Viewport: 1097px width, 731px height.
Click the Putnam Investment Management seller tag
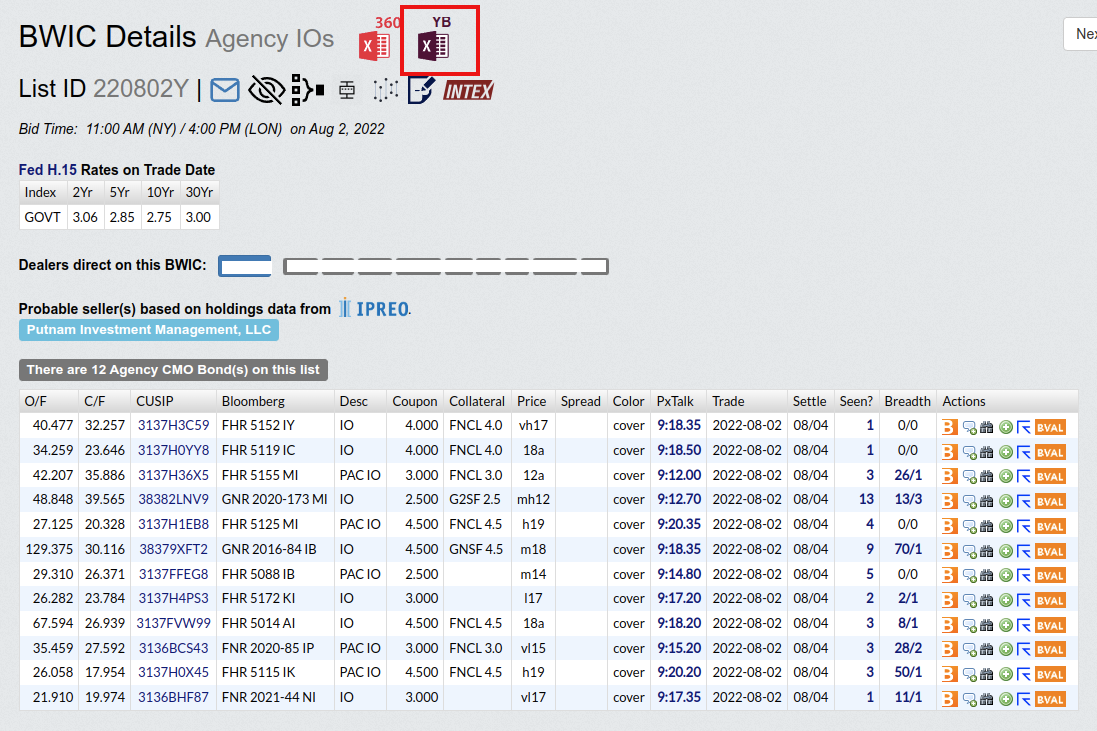[x=149, y=330]
